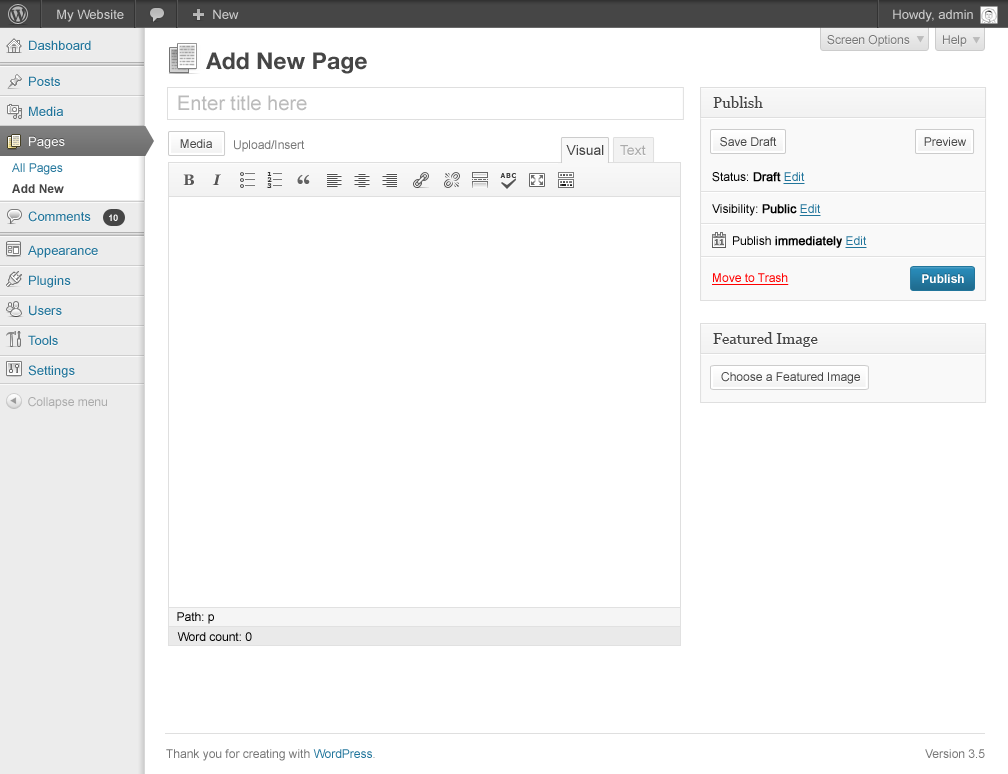Image resolution: width=1008 pixels, height=774 pixels.
Task: Click the page title input field
Action: pyautogui.click(x=425, y=104)
